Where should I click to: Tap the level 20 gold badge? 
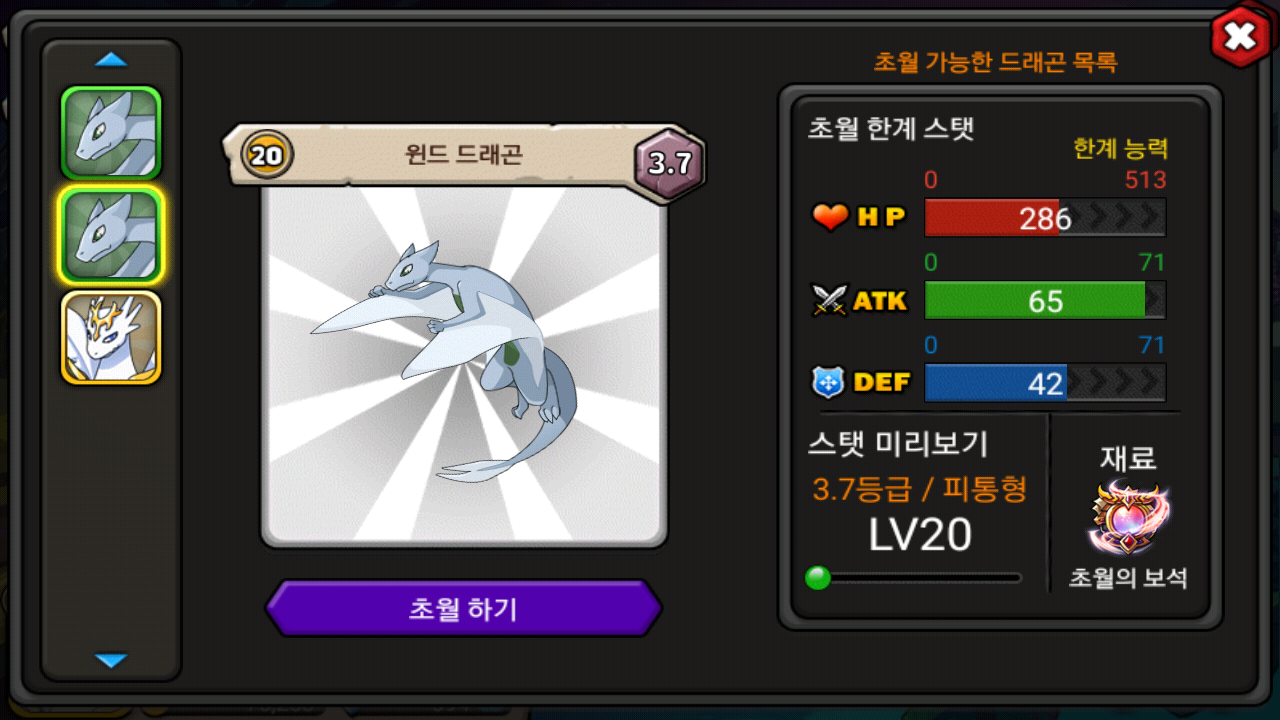click(267, 156)
